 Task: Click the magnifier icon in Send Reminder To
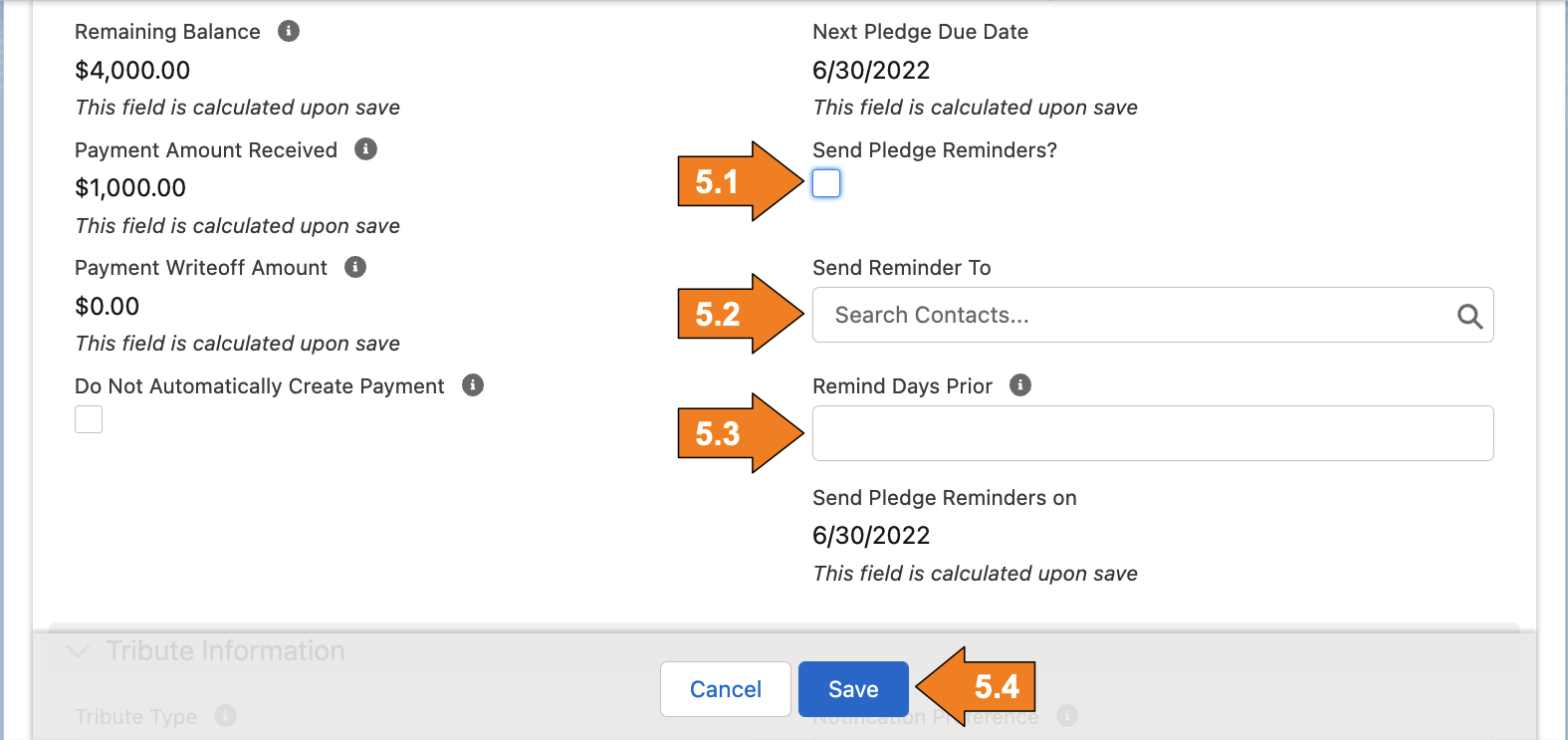pos(1469,316)
